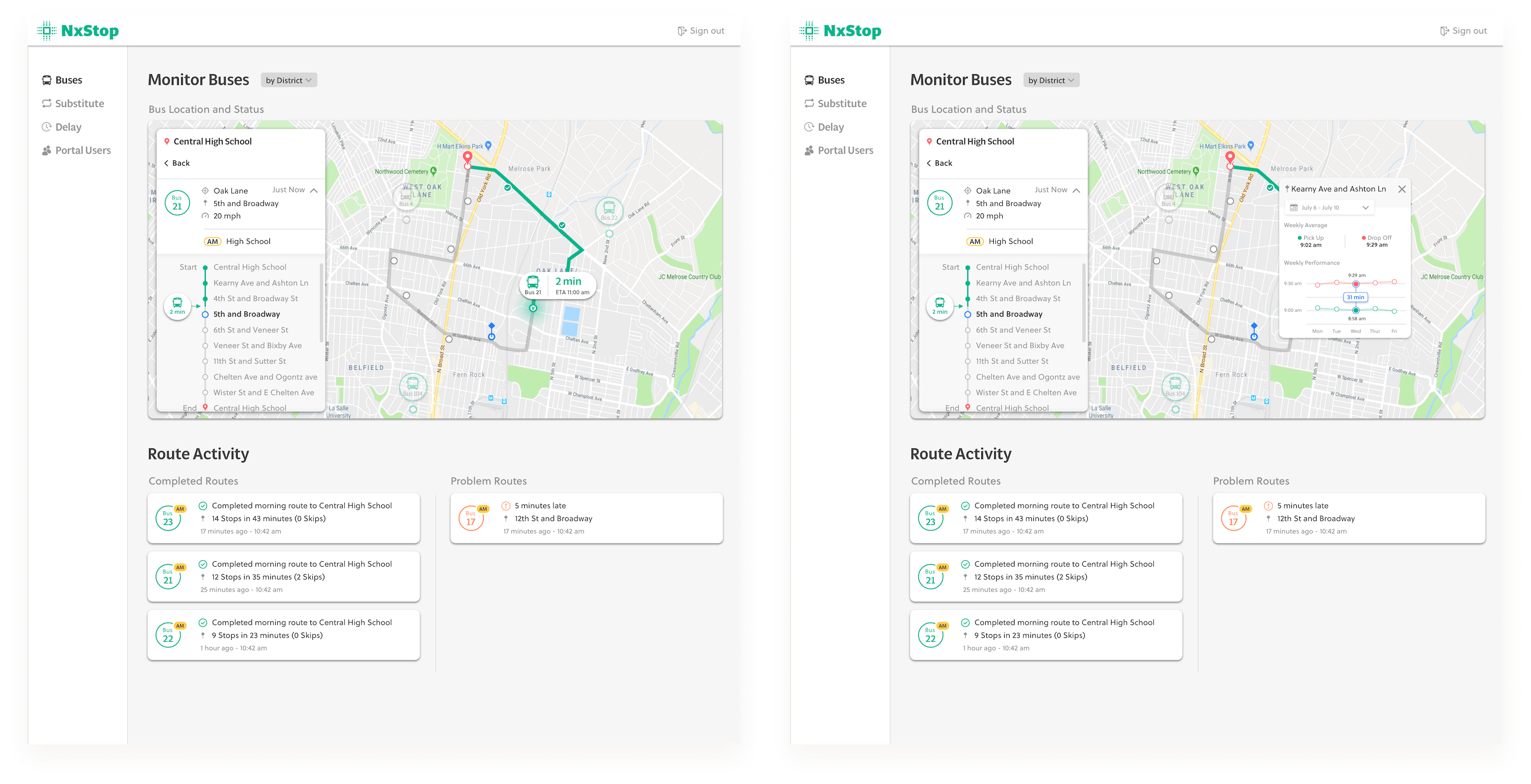Collapse Bus 21 details chevron in left panel
This screenshot has width=1531, height=784.
coord(314,191)
